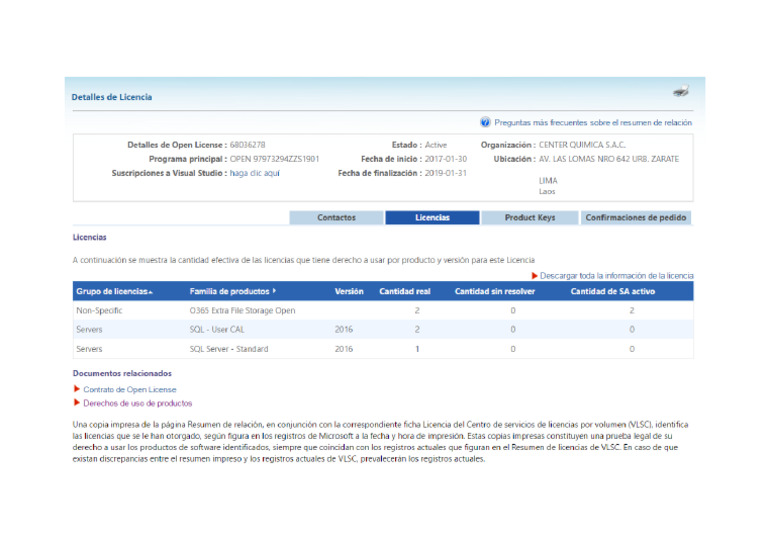
Task: Open the 'haga clic aquí' Visual Studio link
Action: (254, 173)
